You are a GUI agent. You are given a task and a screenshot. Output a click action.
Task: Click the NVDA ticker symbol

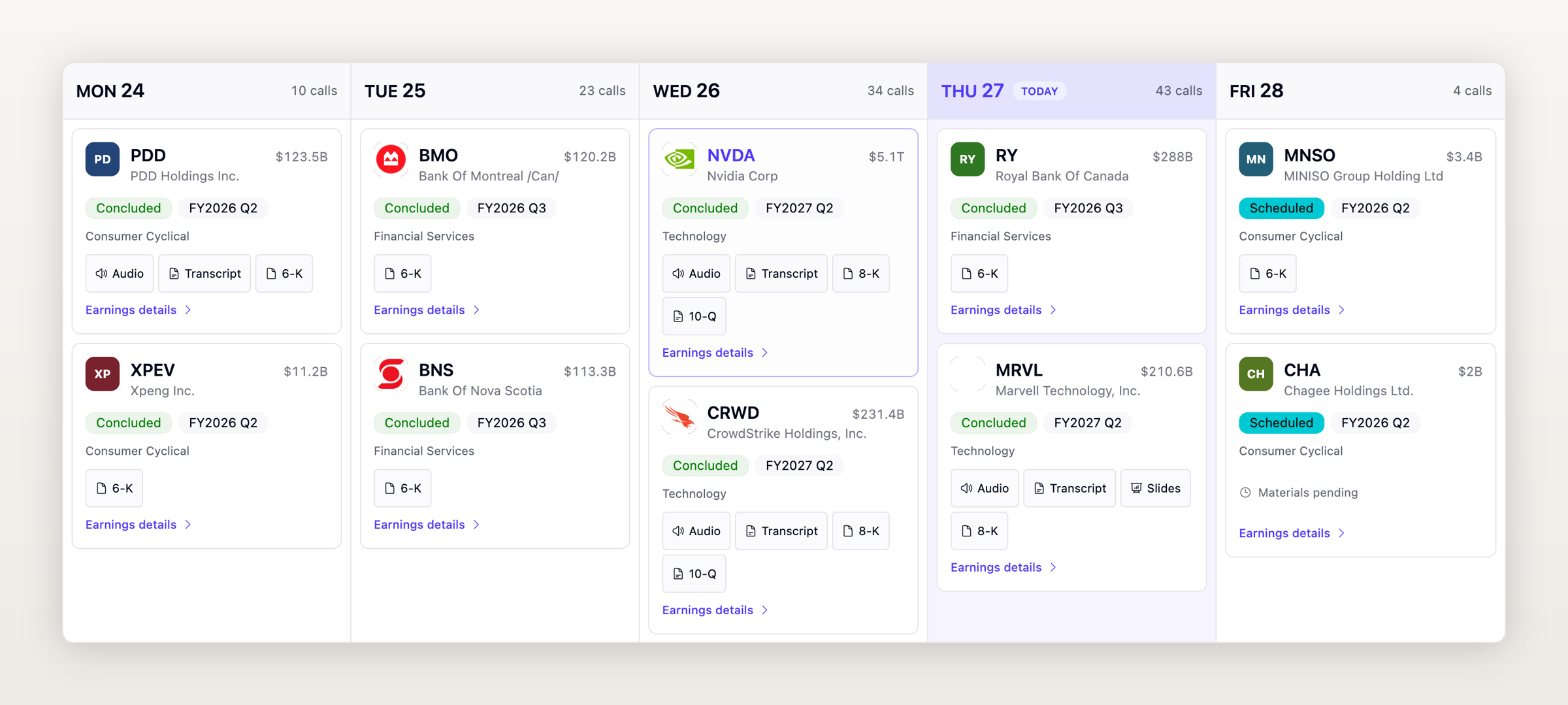click(731, 156)
